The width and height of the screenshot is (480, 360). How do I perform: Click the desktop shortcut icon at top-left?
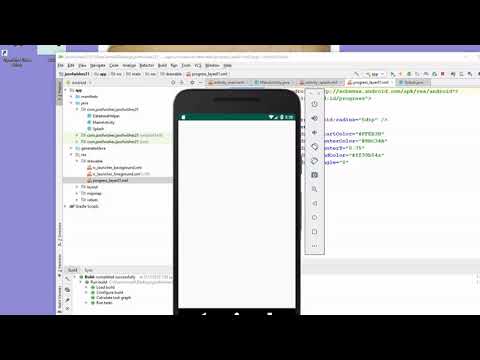5,53
